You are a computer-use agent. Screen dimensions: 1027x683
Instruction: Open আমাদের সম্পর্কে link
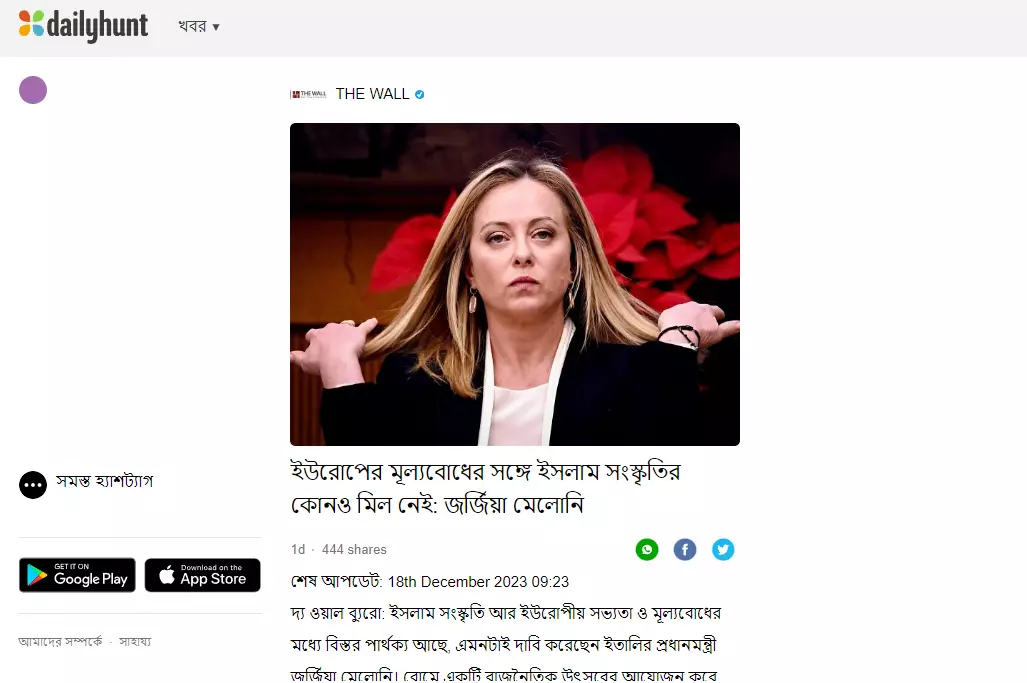[x=60, y=642]
